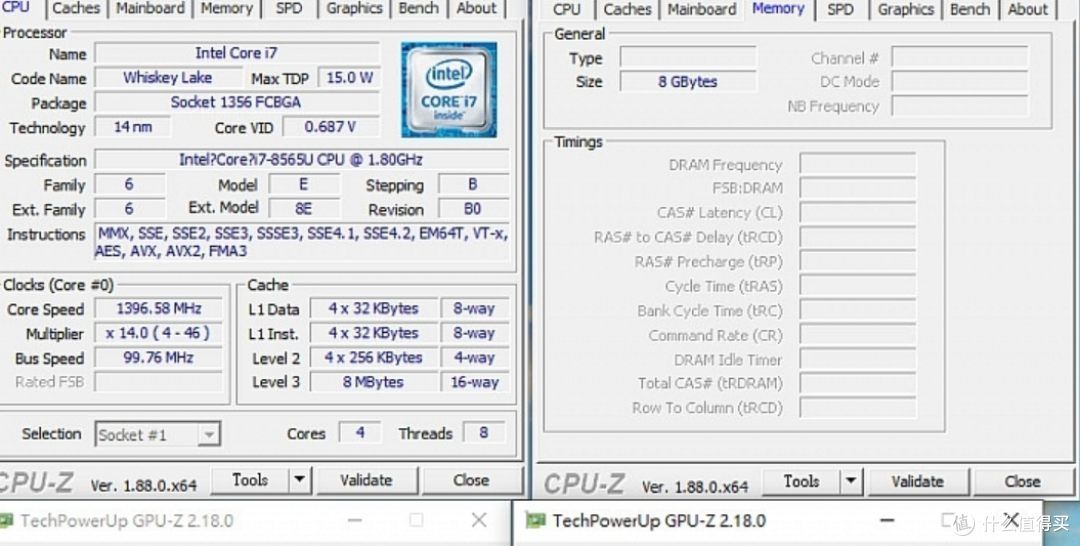1080x546 pixels.
Task: Click the Tools button in the left CPU-Z window
Action: (250, 481)
